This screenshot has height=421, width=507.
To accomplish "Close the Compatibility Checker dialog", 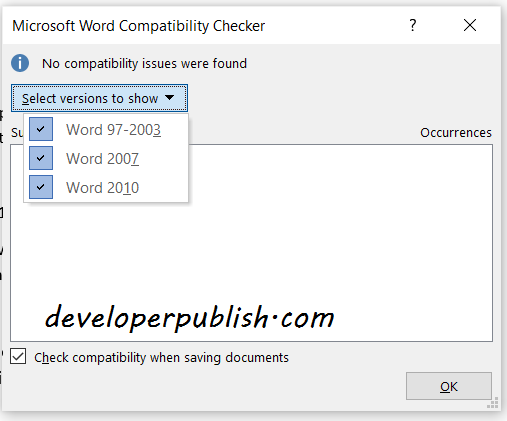I will [x=470, y=25].
